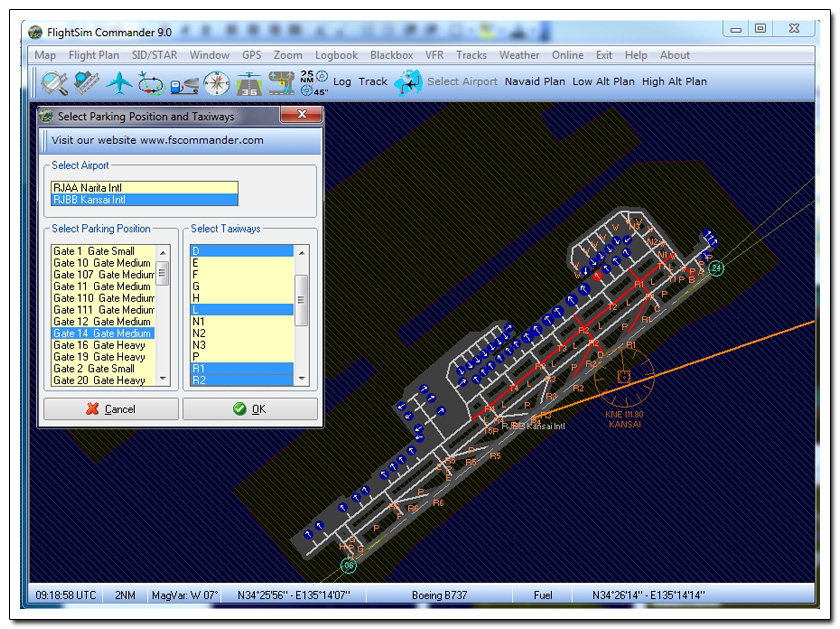This screenshot has width=840, height=629.
Task: Click Exit in the menu bar
Action: tap(604, 55)
